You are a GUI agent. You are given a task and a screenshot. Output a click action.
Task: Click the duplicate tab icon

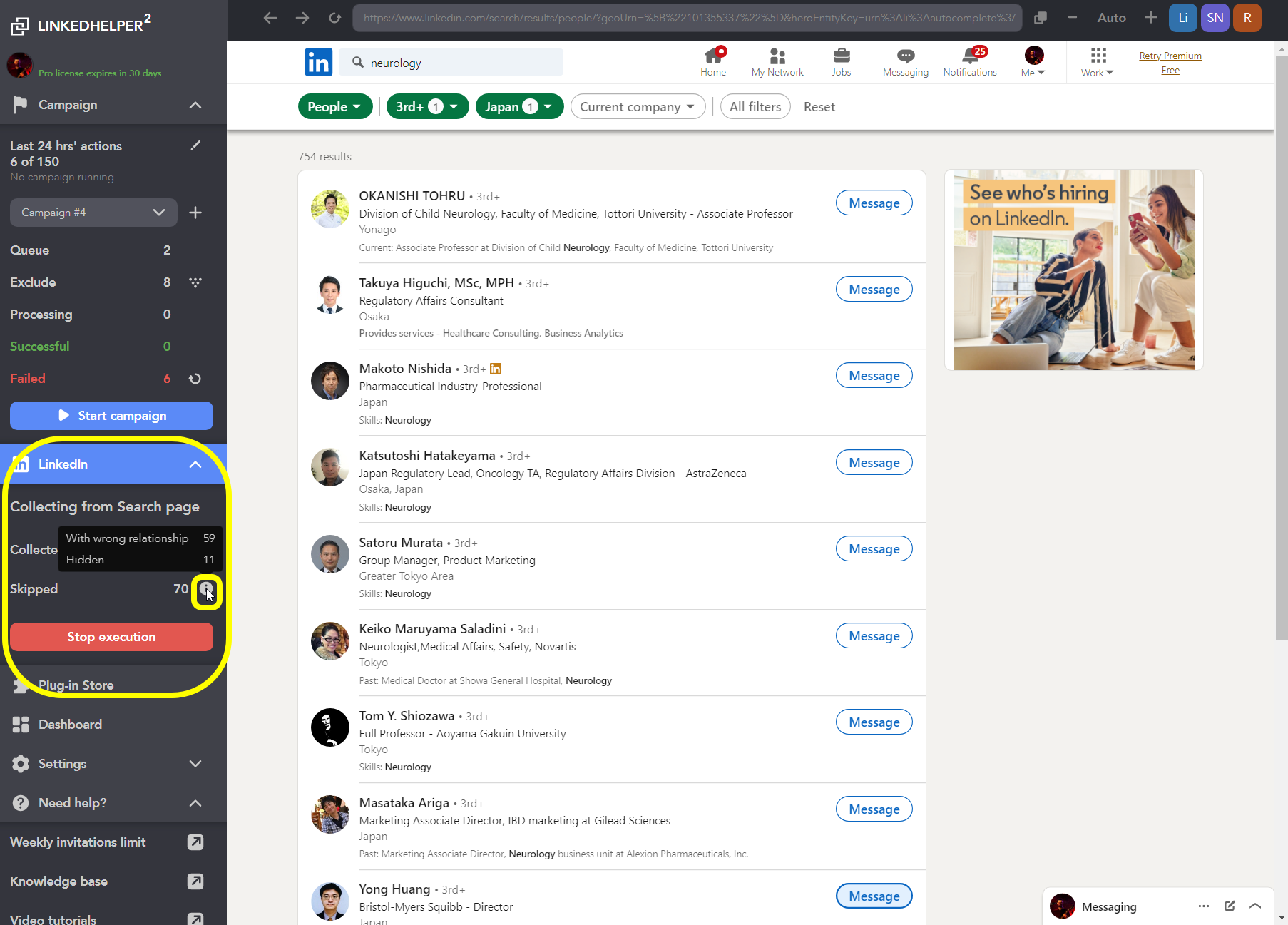(x=1041, y=18)
